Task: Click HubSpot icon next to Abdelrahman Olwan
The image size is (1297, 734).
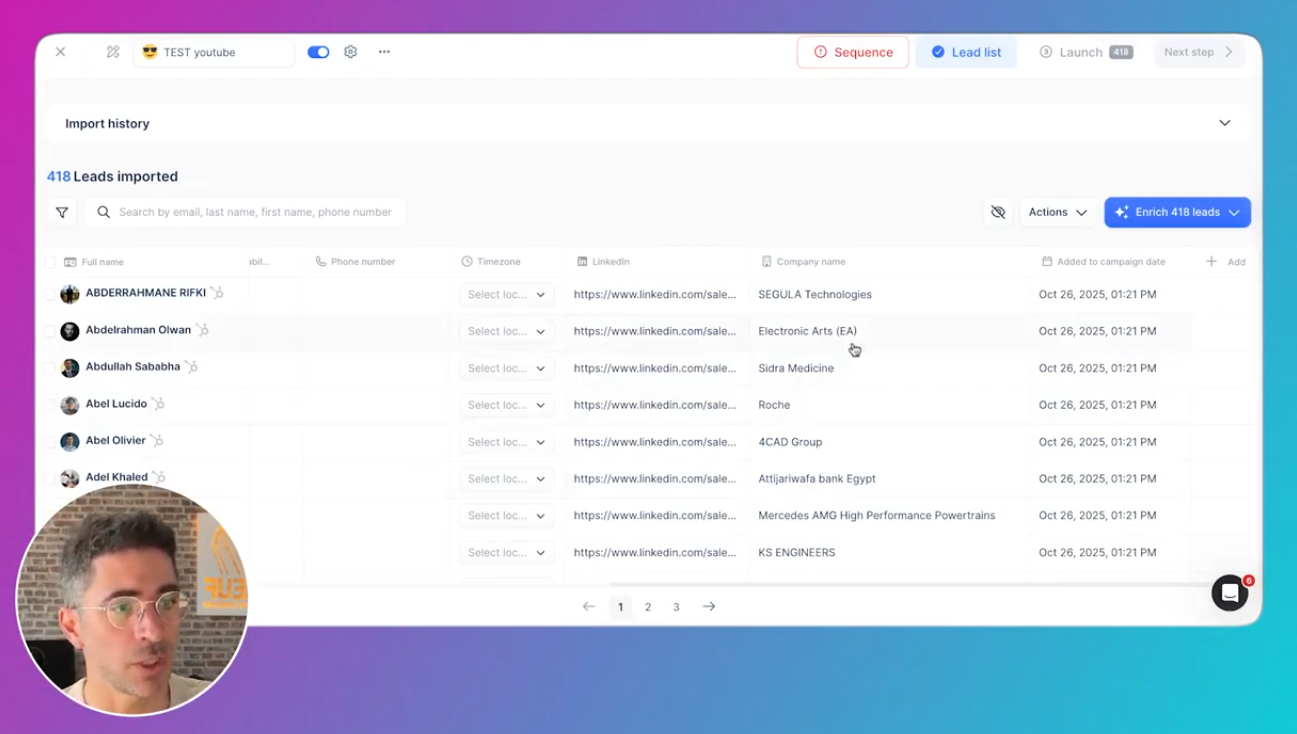Action: point(202,330)
